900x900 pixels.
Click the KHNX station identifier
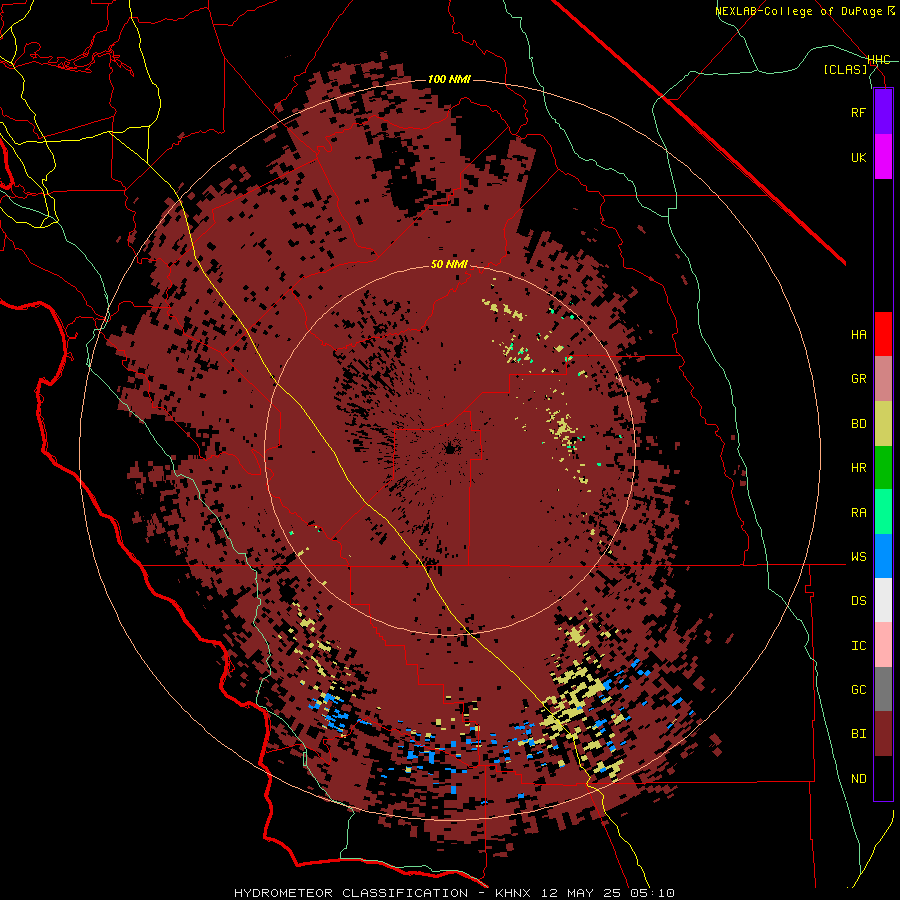coord(513,893)
